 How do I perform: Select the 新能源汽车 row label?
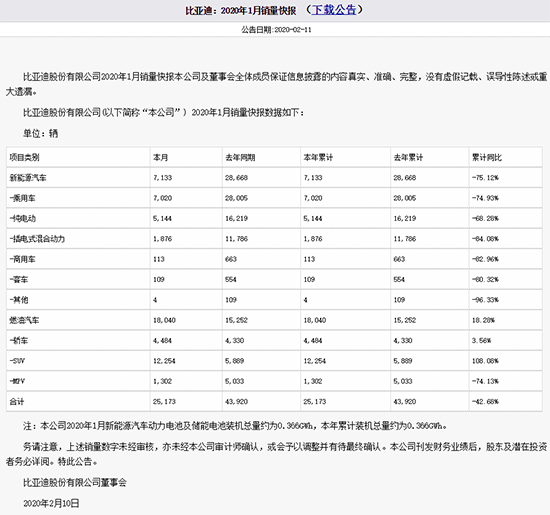[x=28, y=178]
